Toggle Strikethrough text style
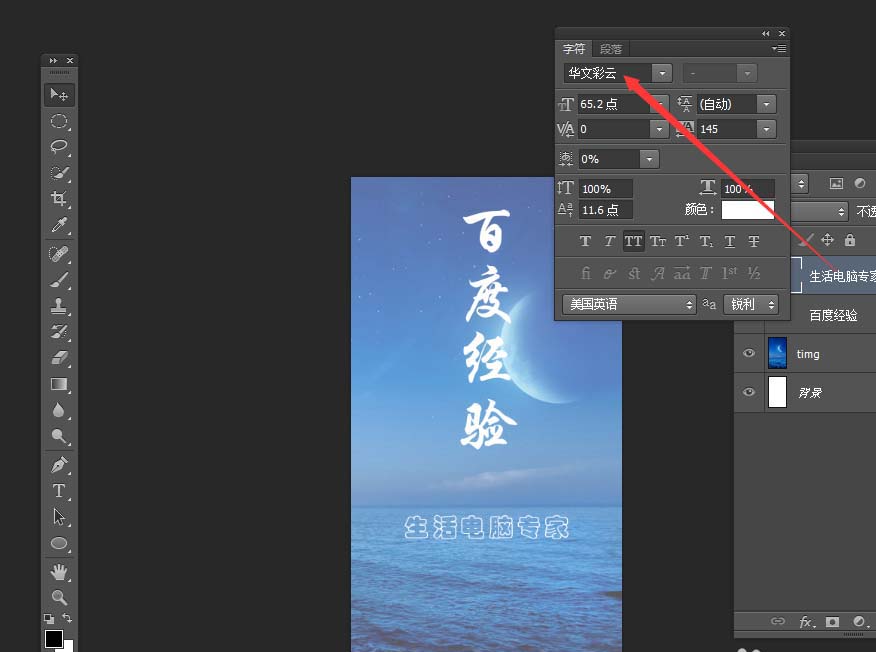This screenshot has width=876, height=652. 754,241
